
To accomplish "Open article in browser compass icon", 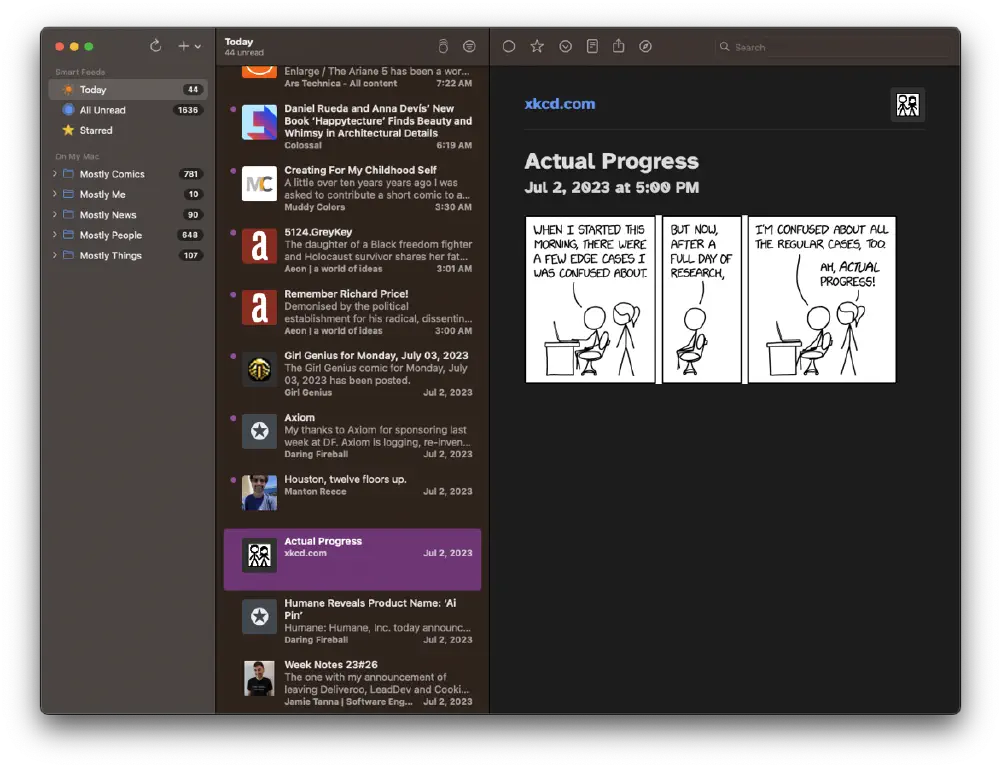I will [645, 46].
